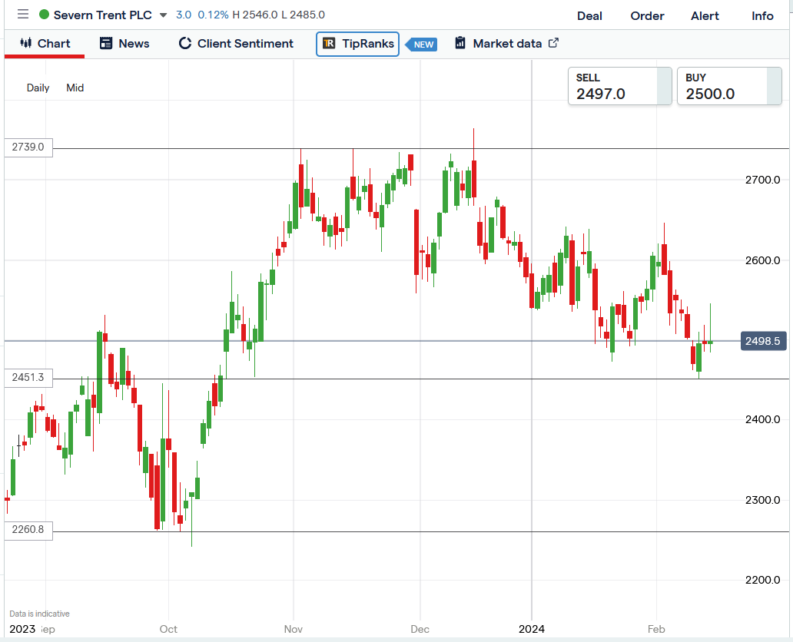The width and height of the screenshot is (793, 642).
Task: Click the NEW badge beside TipRanks
Action: (423, 44)
